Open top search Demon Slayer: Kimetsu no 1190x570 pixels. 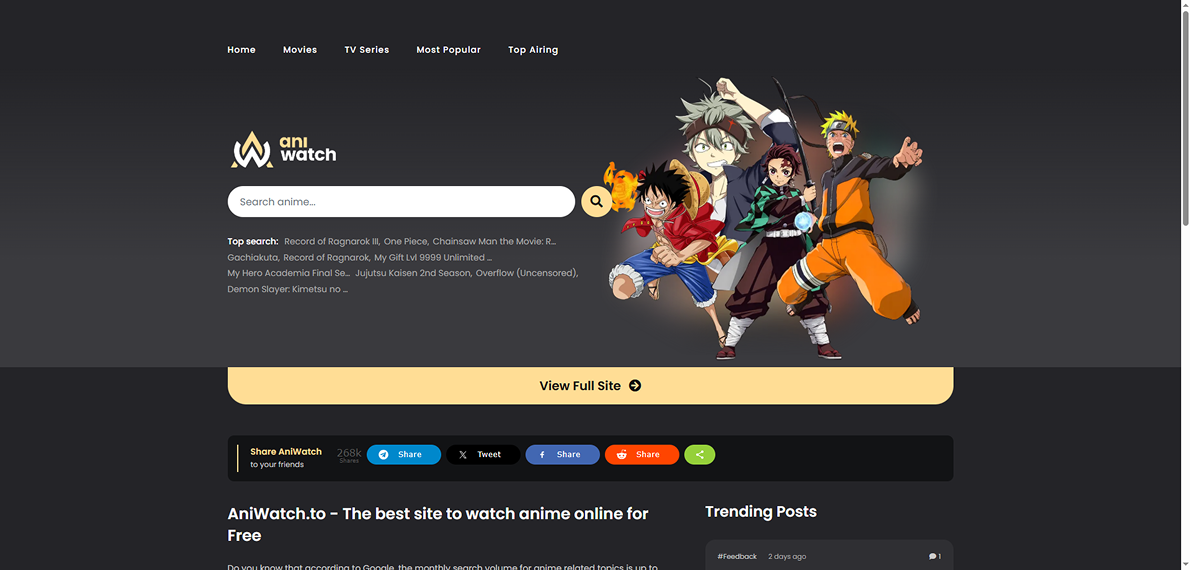[288, 288]
